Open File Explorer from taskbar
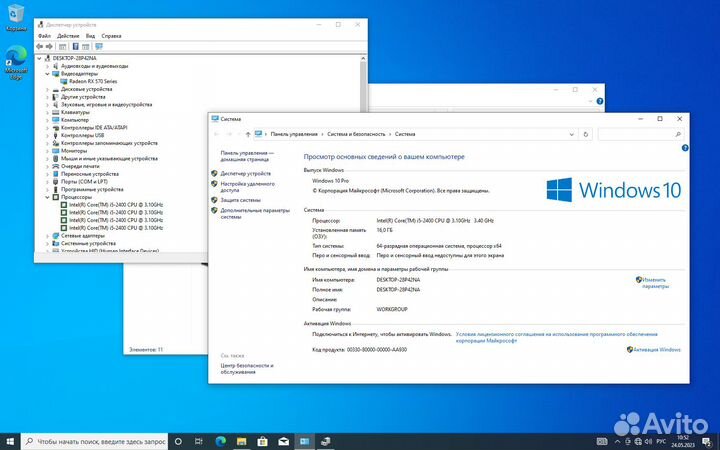The width and height of the screenshot is (720, 450). [x=242, y=442]
